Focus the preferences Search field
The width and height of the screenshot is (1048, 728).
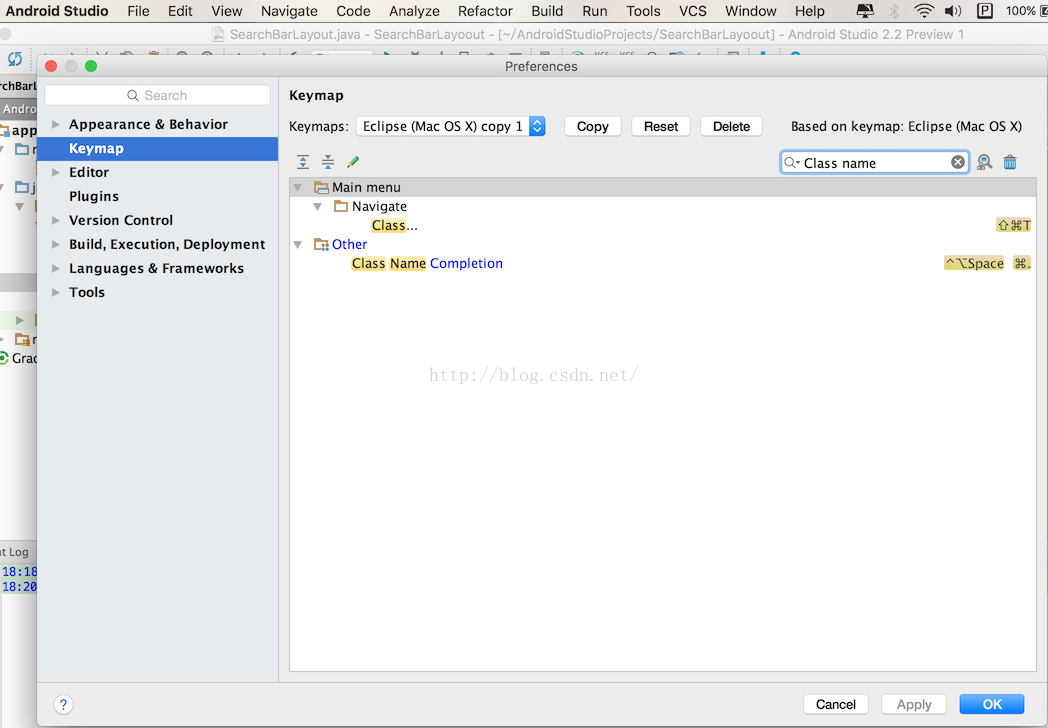(158, 95)
